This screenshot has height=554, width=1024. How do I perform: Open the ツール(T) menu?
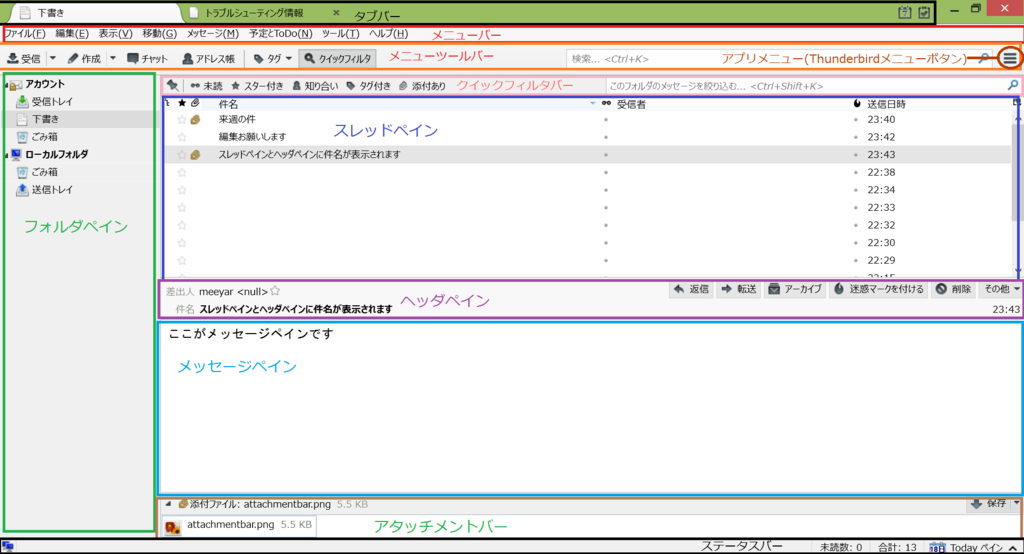coord(340,34)
